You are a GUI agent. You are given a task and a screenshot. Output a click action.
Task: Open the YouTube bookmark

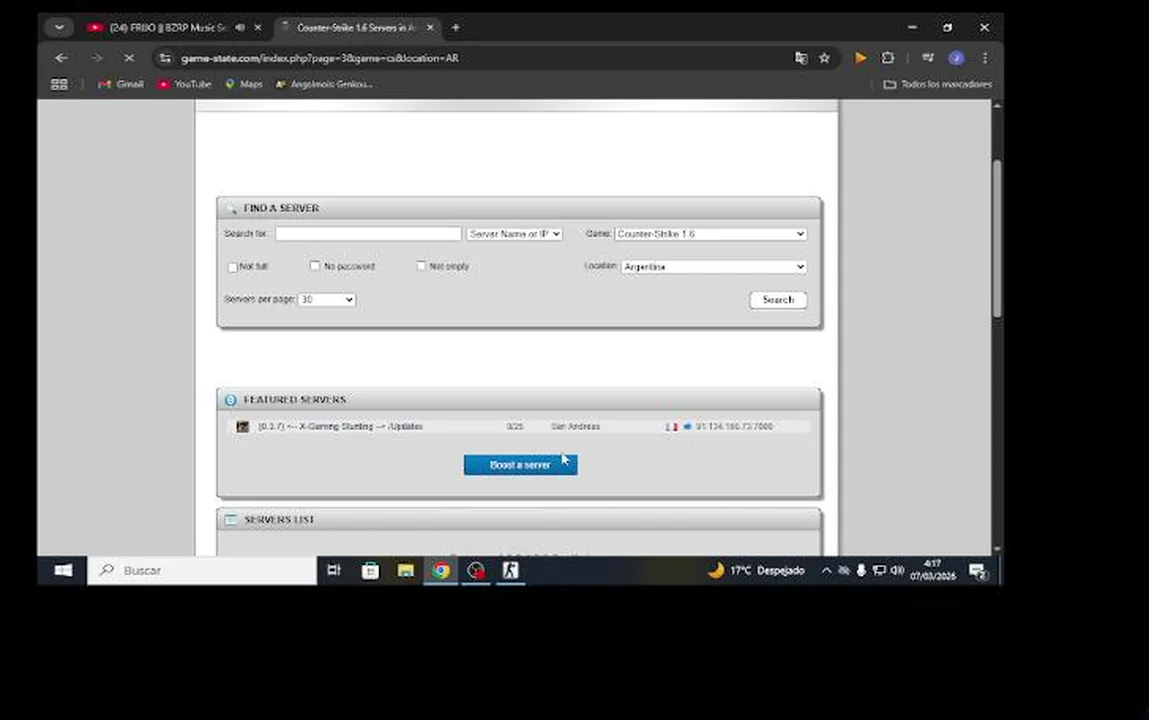[185, 84]
